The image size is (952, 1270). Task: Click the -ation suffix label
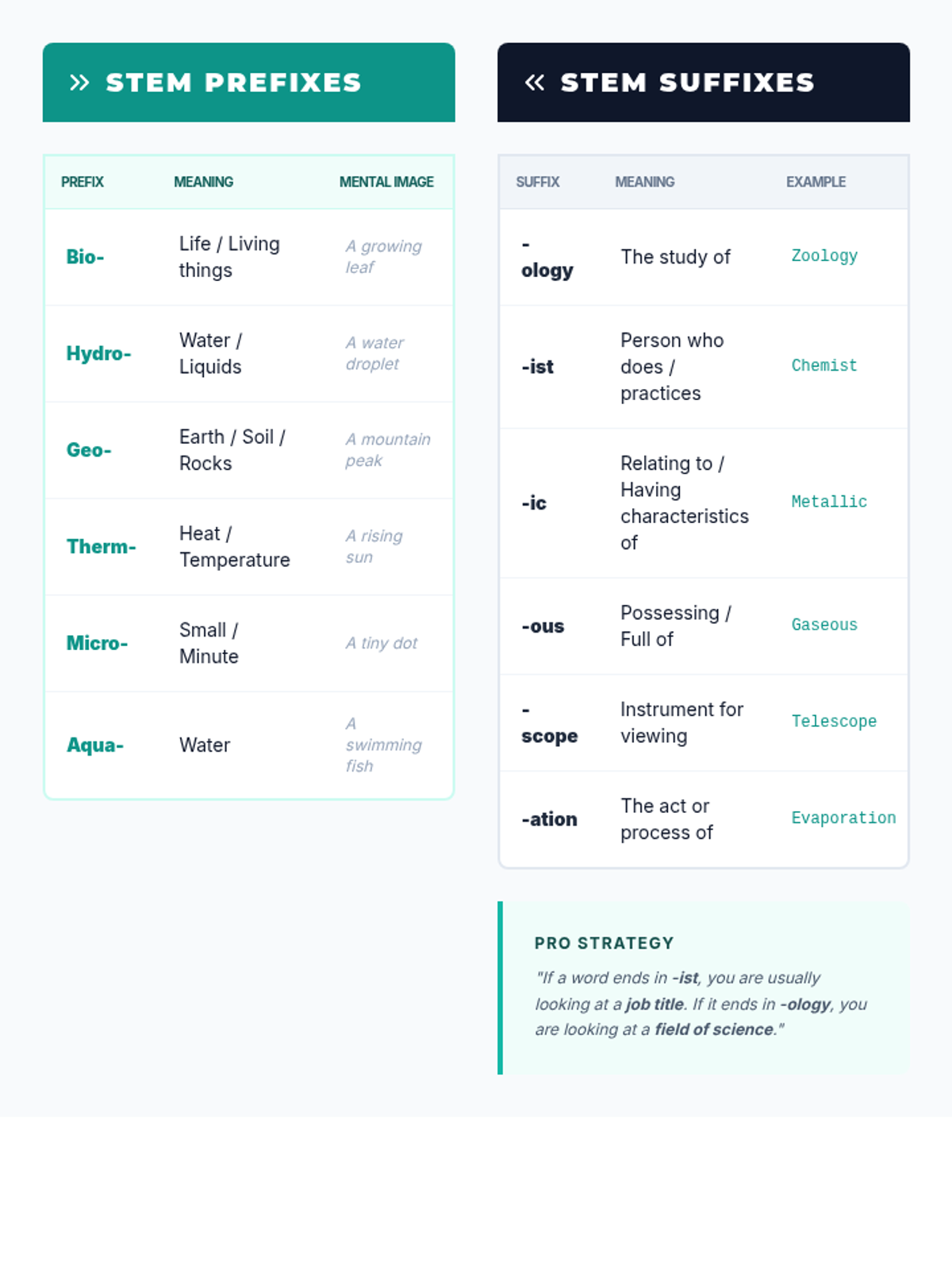tap(549, 819)
